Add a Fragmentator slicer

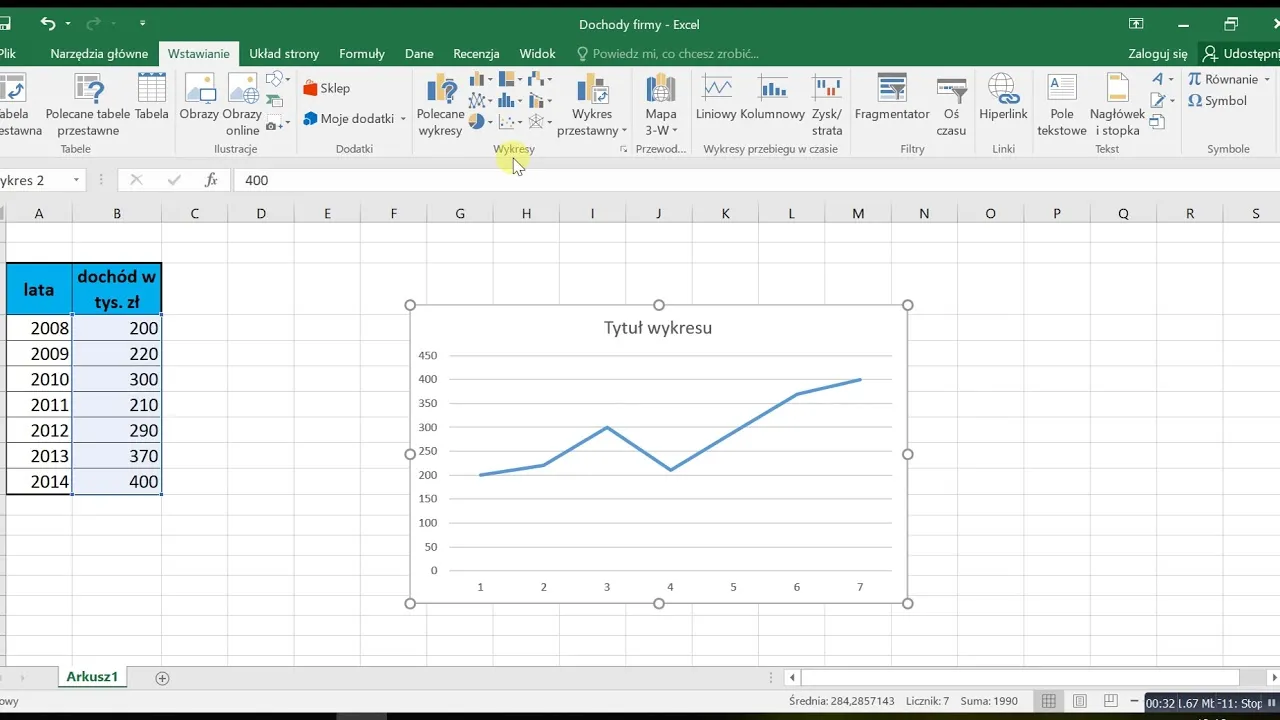point(891,100)
